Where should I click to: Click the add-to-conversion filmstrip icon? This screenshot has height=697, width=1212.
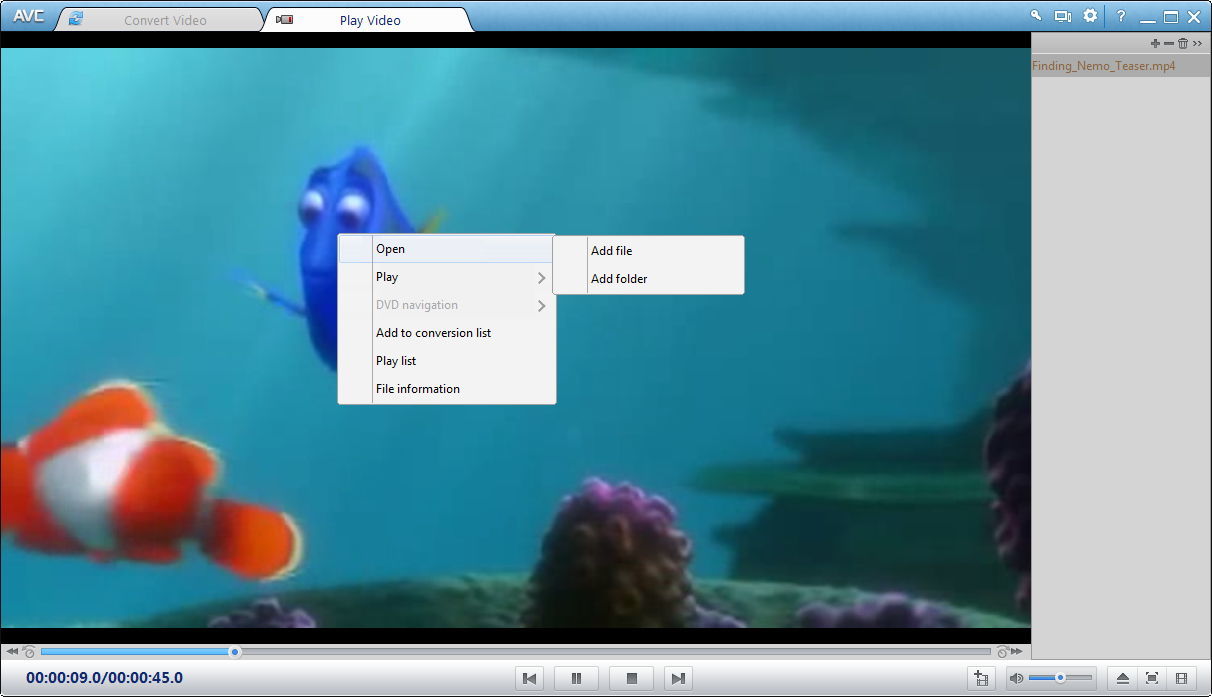[x=981, y=678]
